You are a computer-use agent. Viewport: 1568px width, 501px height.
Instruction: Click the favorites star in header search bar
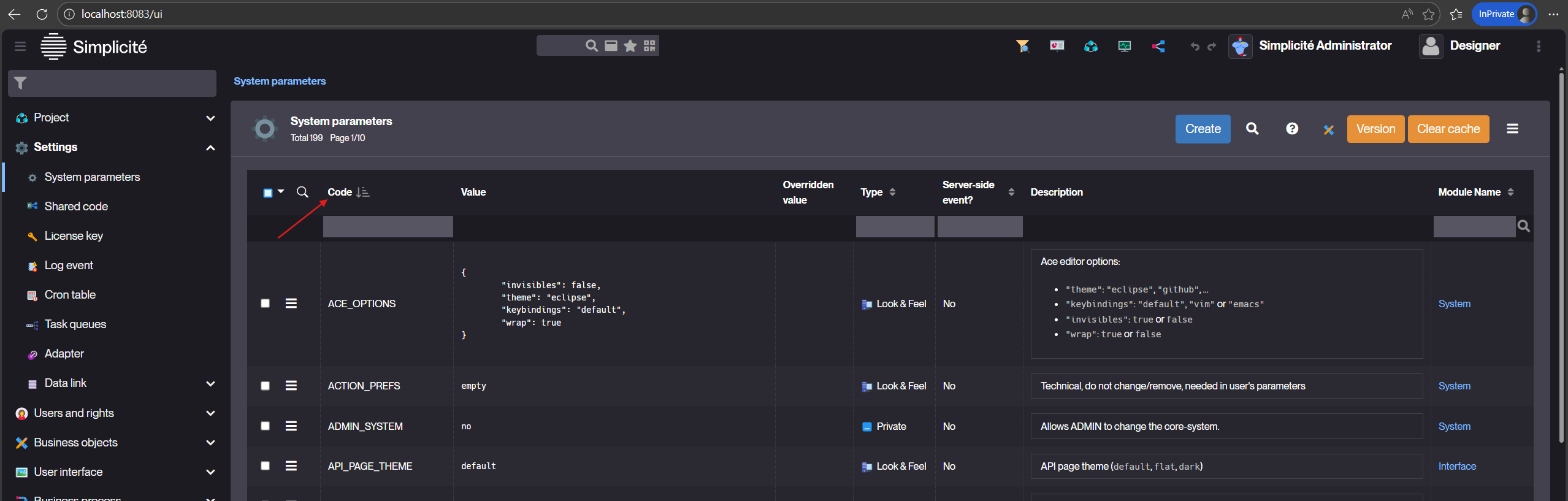(630, 46)
